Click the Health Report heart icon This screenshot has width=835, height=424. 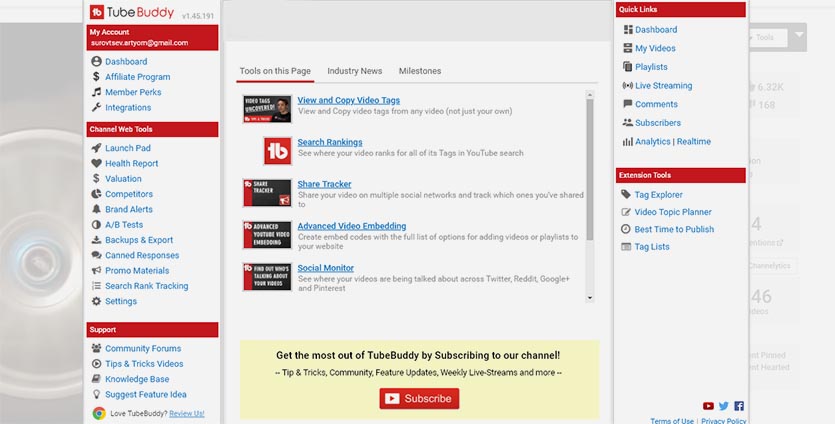pos(96,163)
